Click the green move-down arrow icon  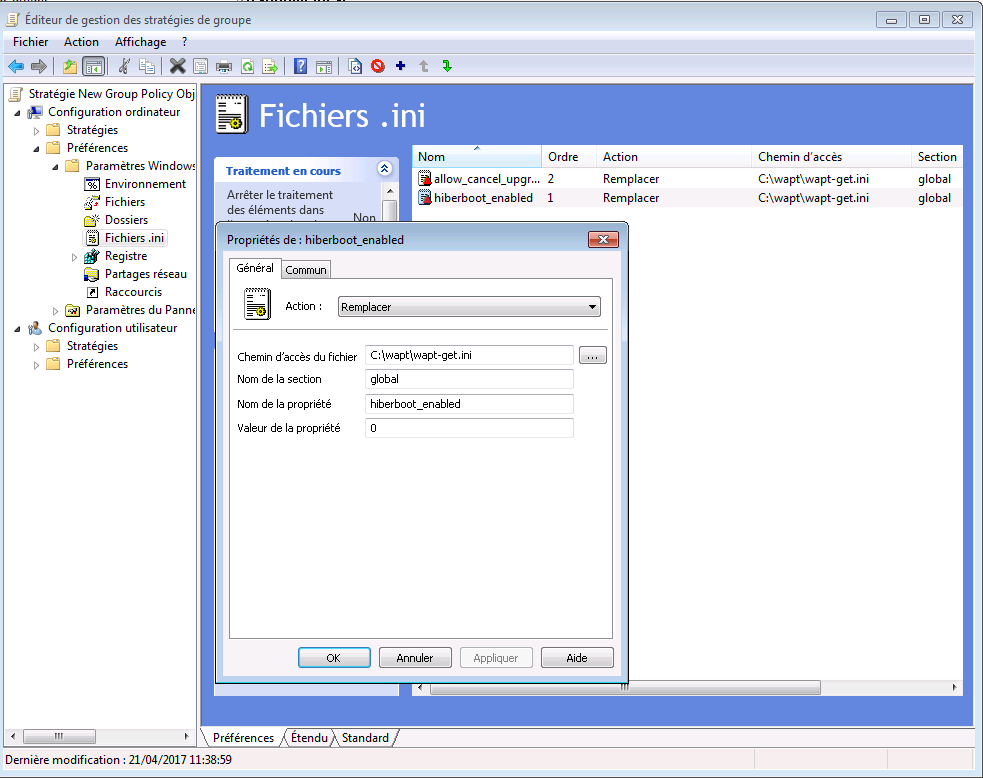(447, 66)
